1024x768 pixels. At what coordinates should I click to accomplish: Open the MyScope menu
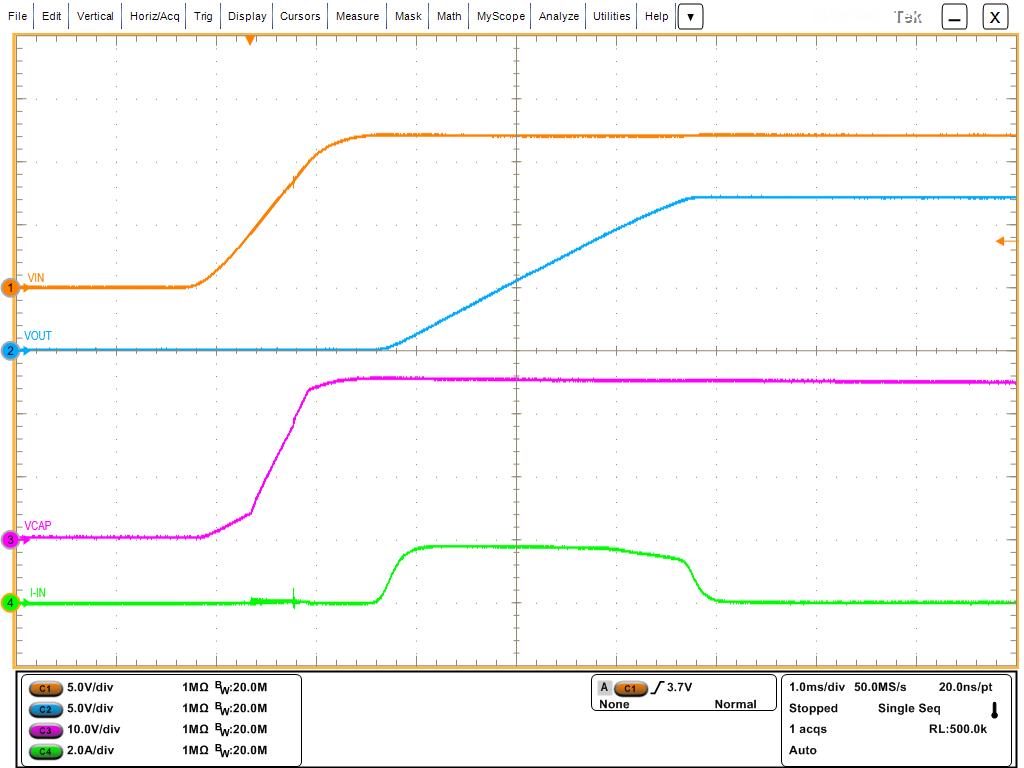(x=500, y=17)
